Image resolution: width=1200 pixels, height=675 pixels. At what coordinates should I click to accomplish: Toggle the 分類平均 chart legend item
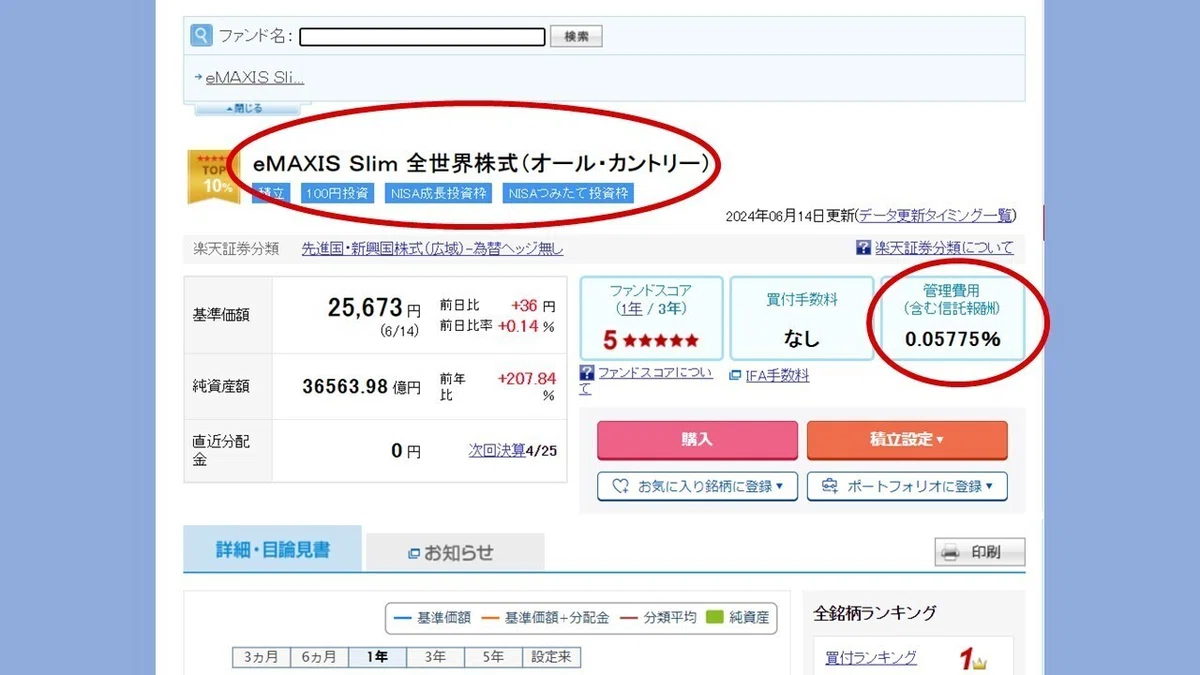tap(657, 618)
